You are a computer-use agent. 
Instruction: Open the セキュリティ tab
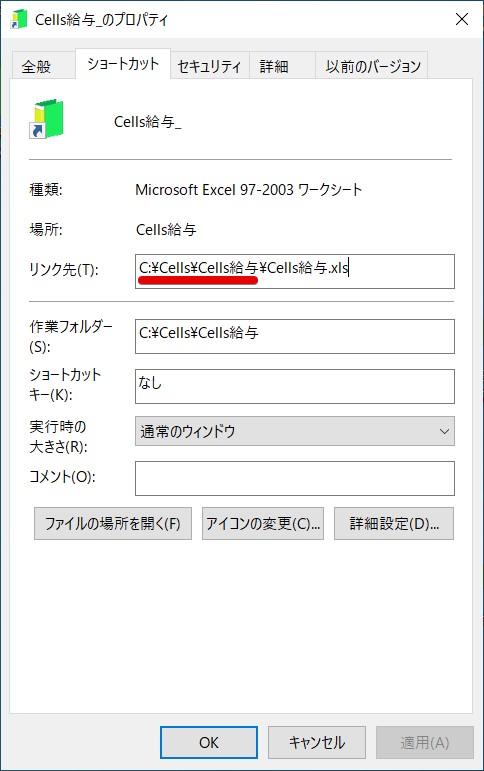(210, 65)
